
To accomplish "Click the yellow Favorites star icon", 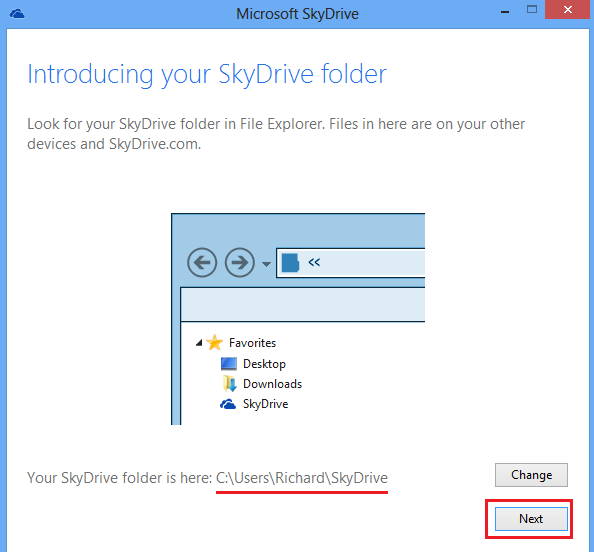I will (x=215, y=342).
